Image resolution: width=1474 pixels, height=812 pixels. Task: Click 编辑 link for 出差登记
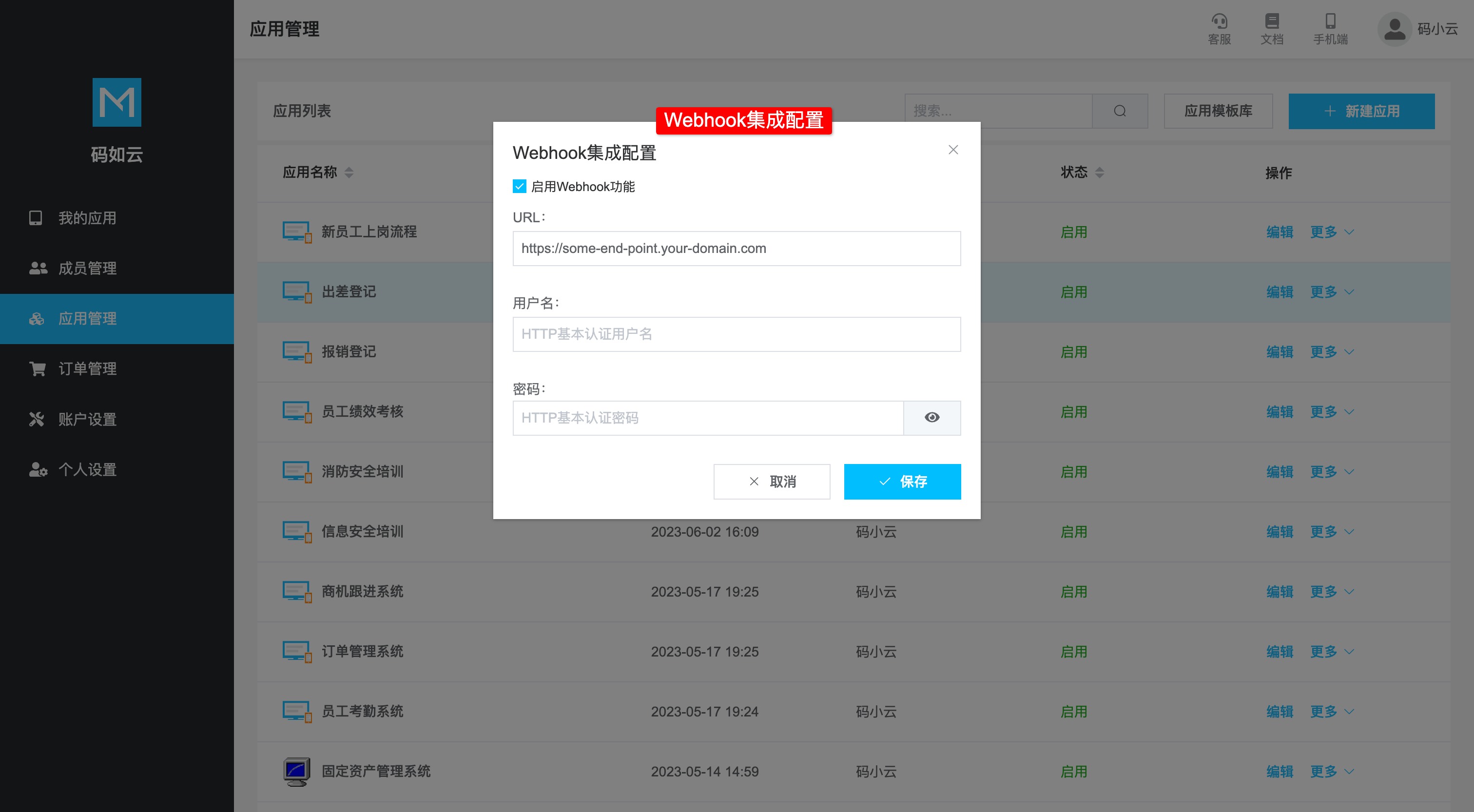(x=1280, y=292)
